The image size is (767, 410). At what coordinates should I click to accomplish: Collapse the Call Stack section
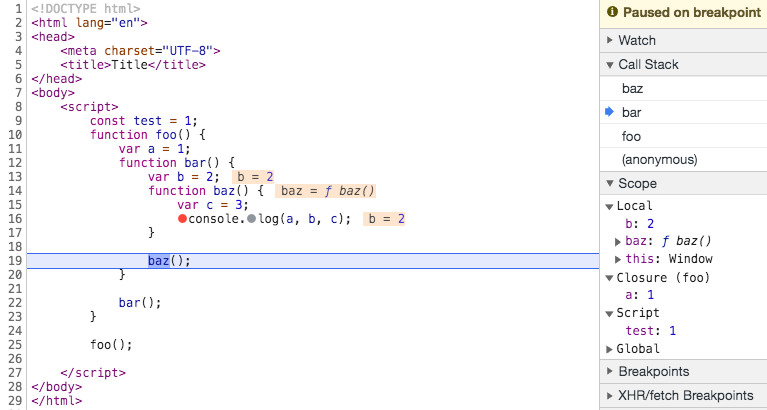tap(609, 64)
